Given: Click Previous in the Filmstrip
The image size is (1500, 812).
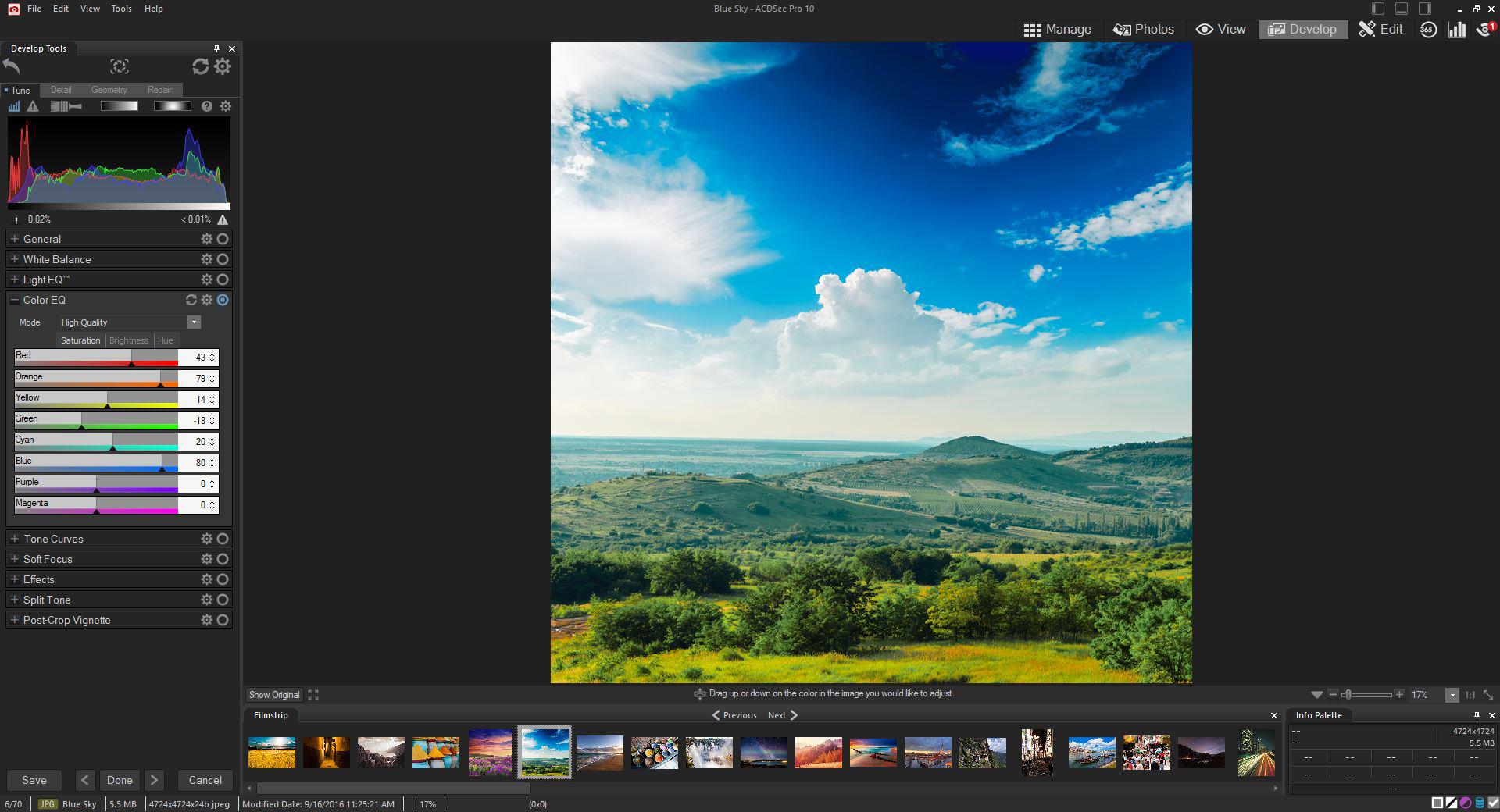Looking at the screenshot, I should (x=734, y=715).
